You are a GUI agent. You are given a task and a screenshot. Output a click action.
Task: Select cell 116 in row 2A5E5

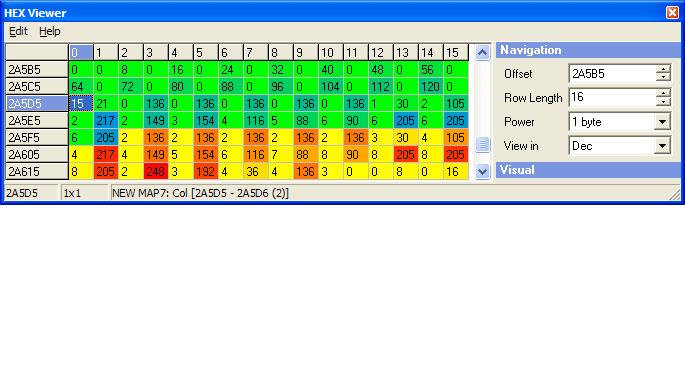(x=256, y=121)
